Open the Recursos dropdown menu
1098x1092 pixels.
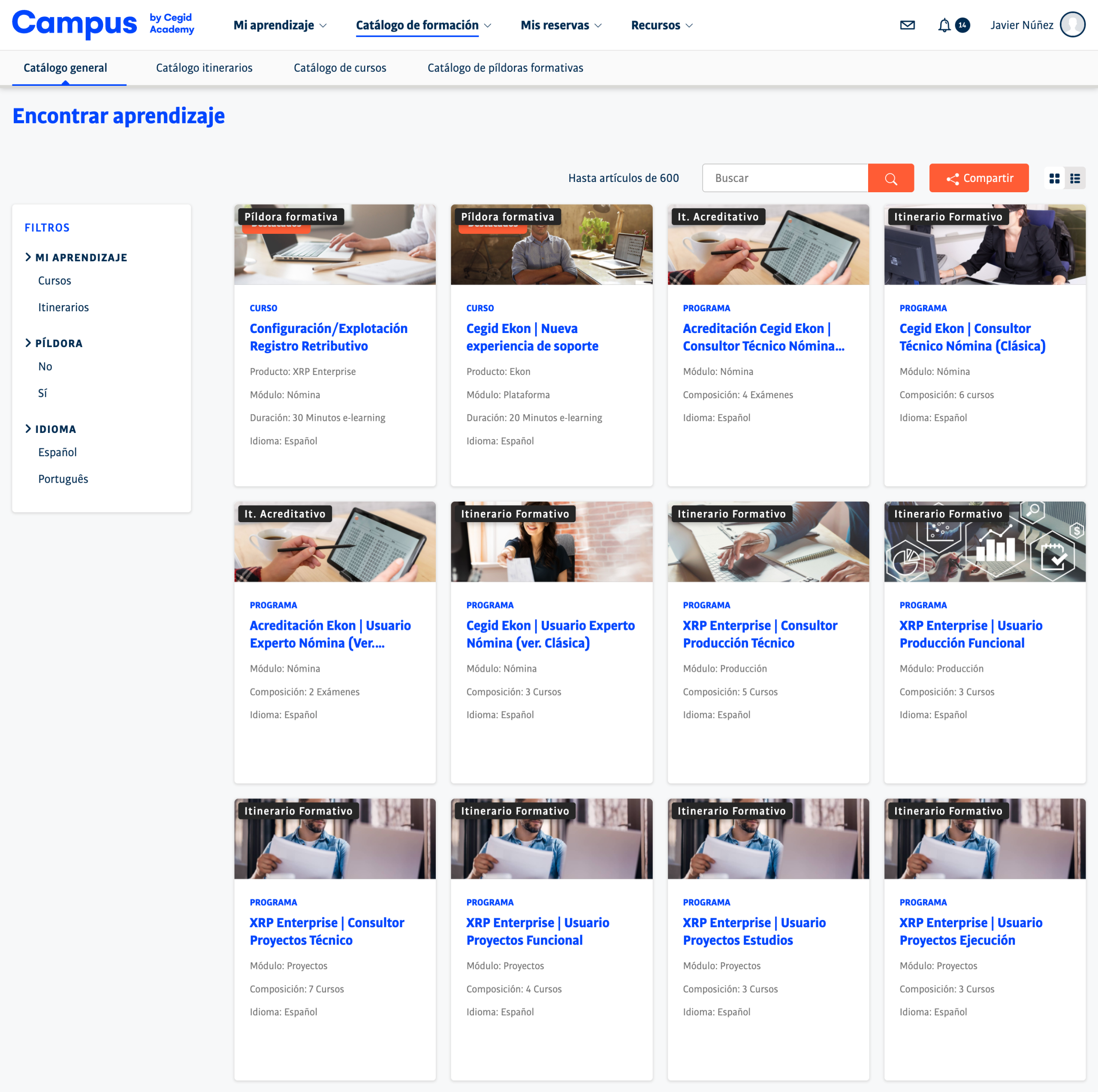(662, 25)
